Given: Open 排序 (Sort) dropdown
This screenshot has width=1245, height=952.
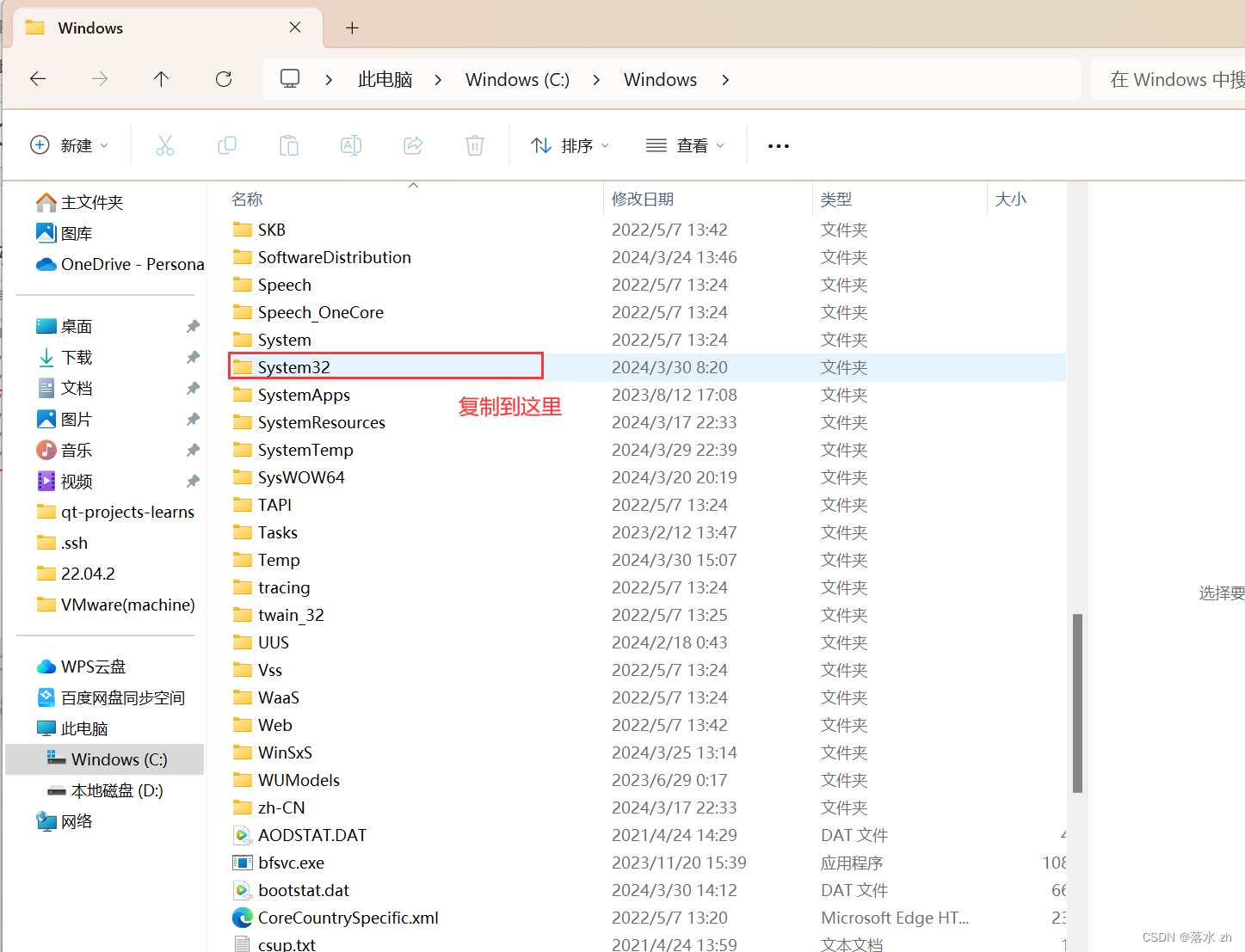Looking at the screenshot, I should 570,145.
